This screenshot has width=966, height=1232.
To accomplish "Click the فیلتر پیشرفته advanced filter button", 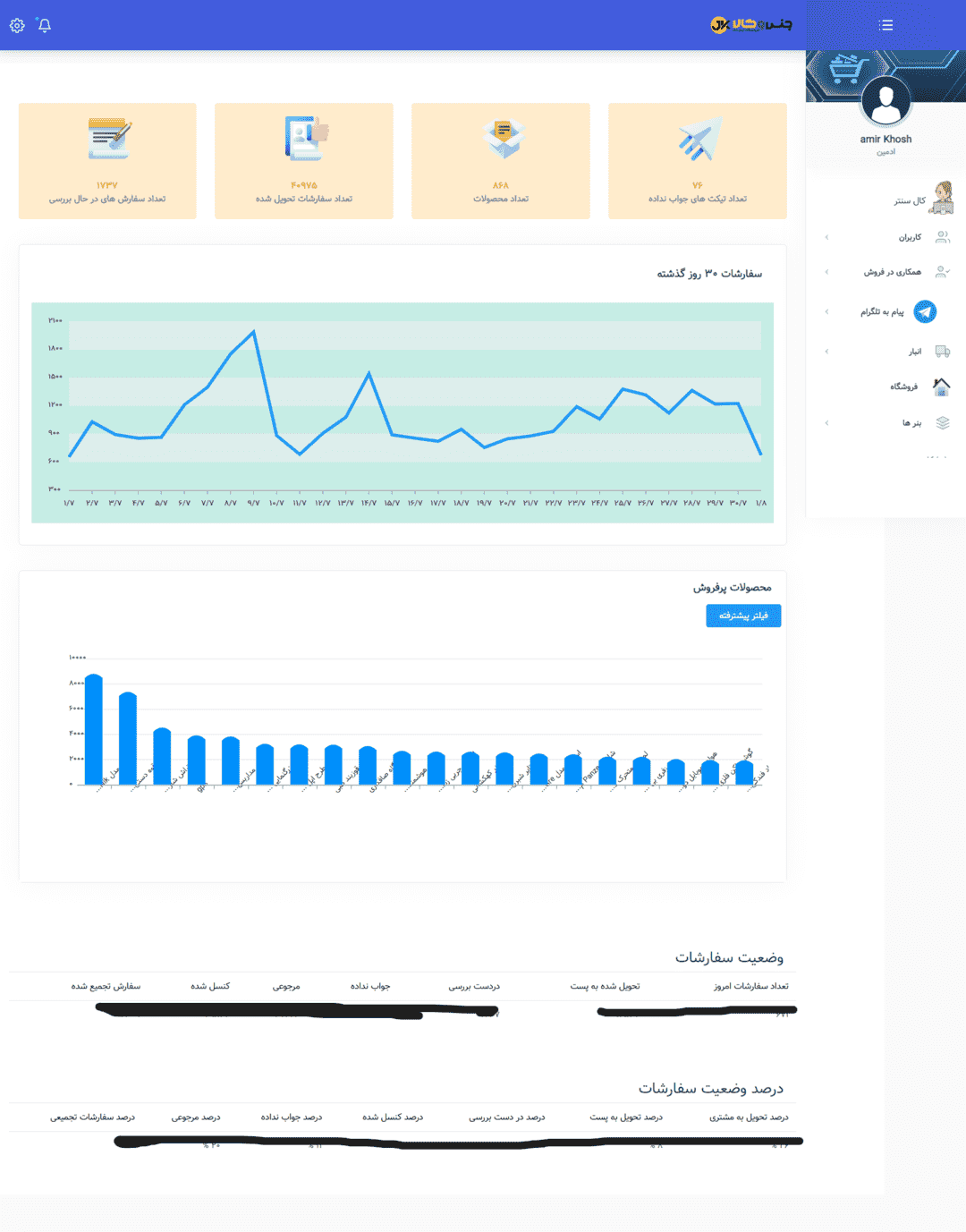I will click(x=743, y=616).
